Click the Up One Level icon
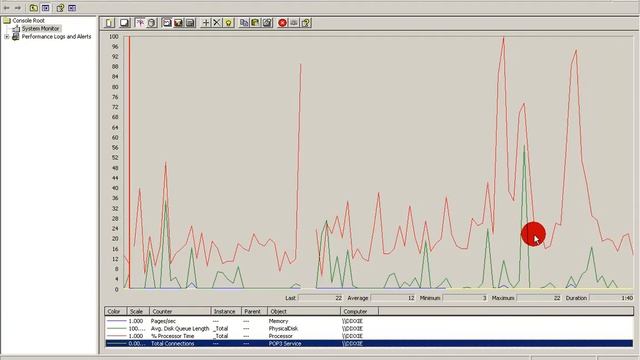 click(33, 8)
